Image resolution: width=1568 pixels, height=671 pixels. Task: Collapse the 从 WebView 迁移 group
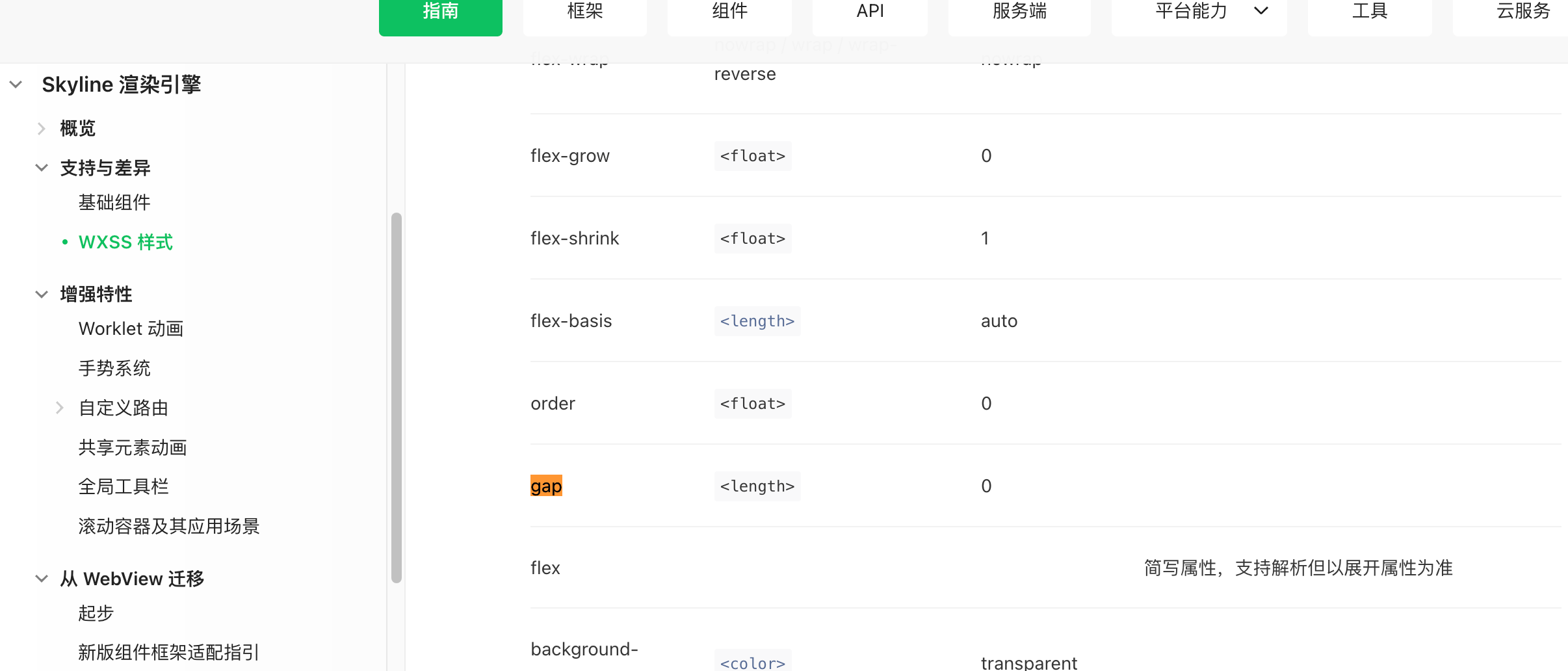(42, 579)
